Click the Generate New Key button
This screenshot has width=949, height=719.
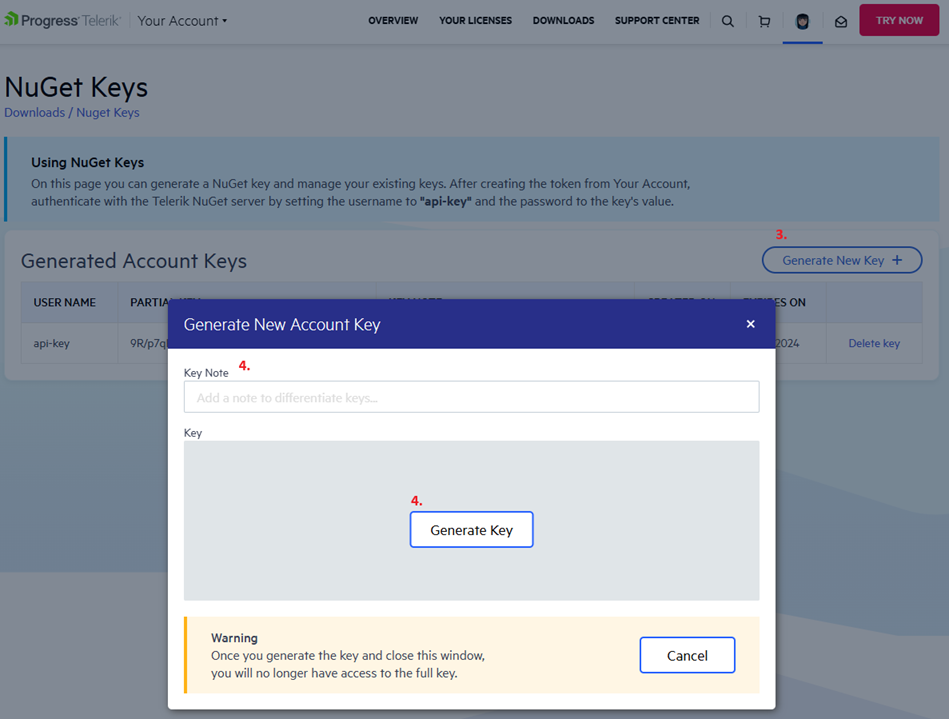[x=842, y=260]
